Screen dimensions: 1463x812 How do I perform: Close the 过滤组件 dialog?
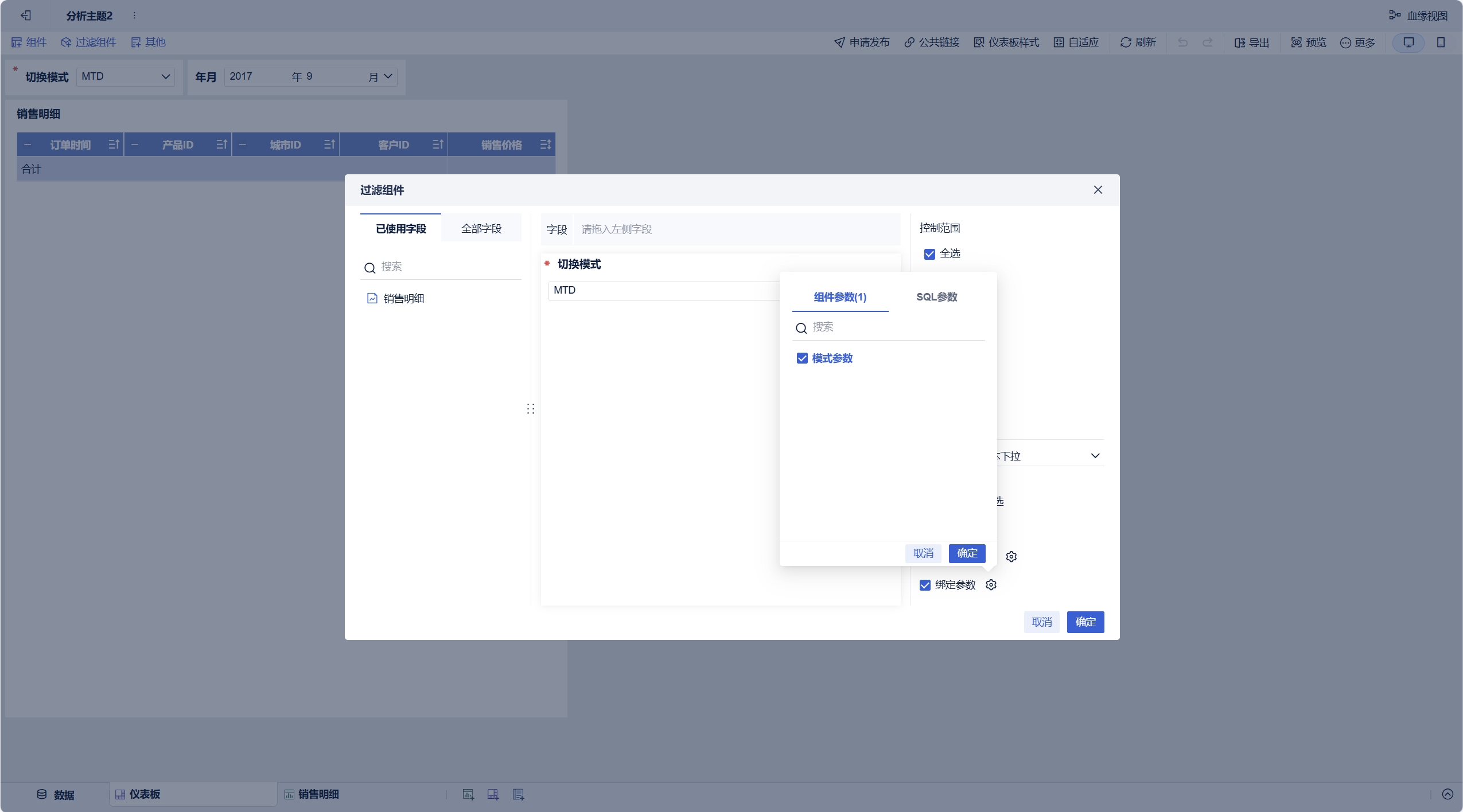(1098, 190)
